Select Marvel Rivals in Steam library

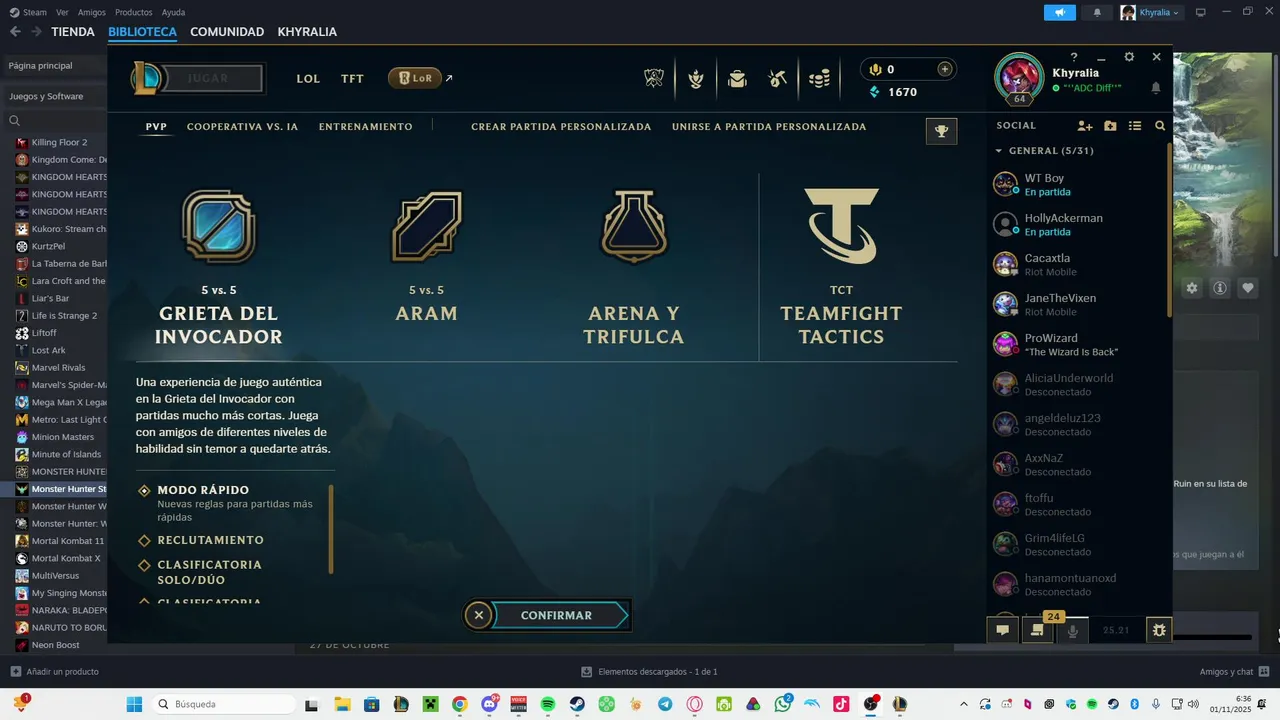pyautogui.click(x=58, y=367)
